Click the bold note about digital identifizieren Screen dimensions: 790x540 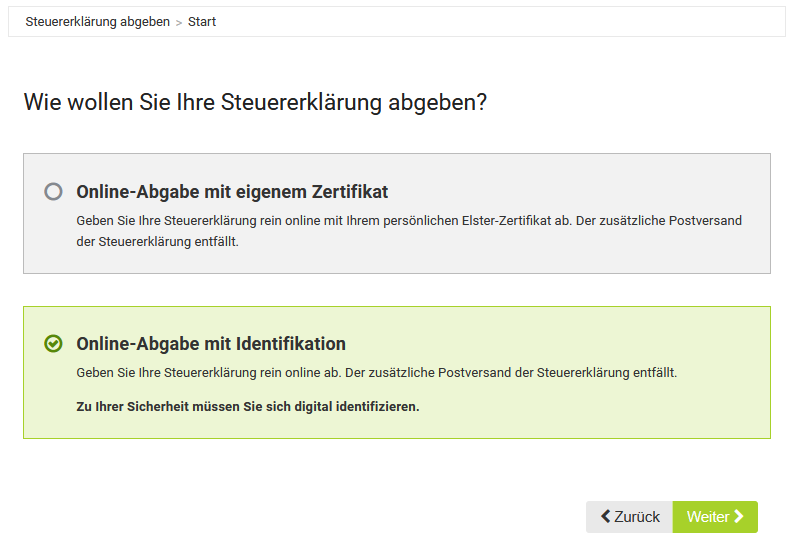[248, 407]
